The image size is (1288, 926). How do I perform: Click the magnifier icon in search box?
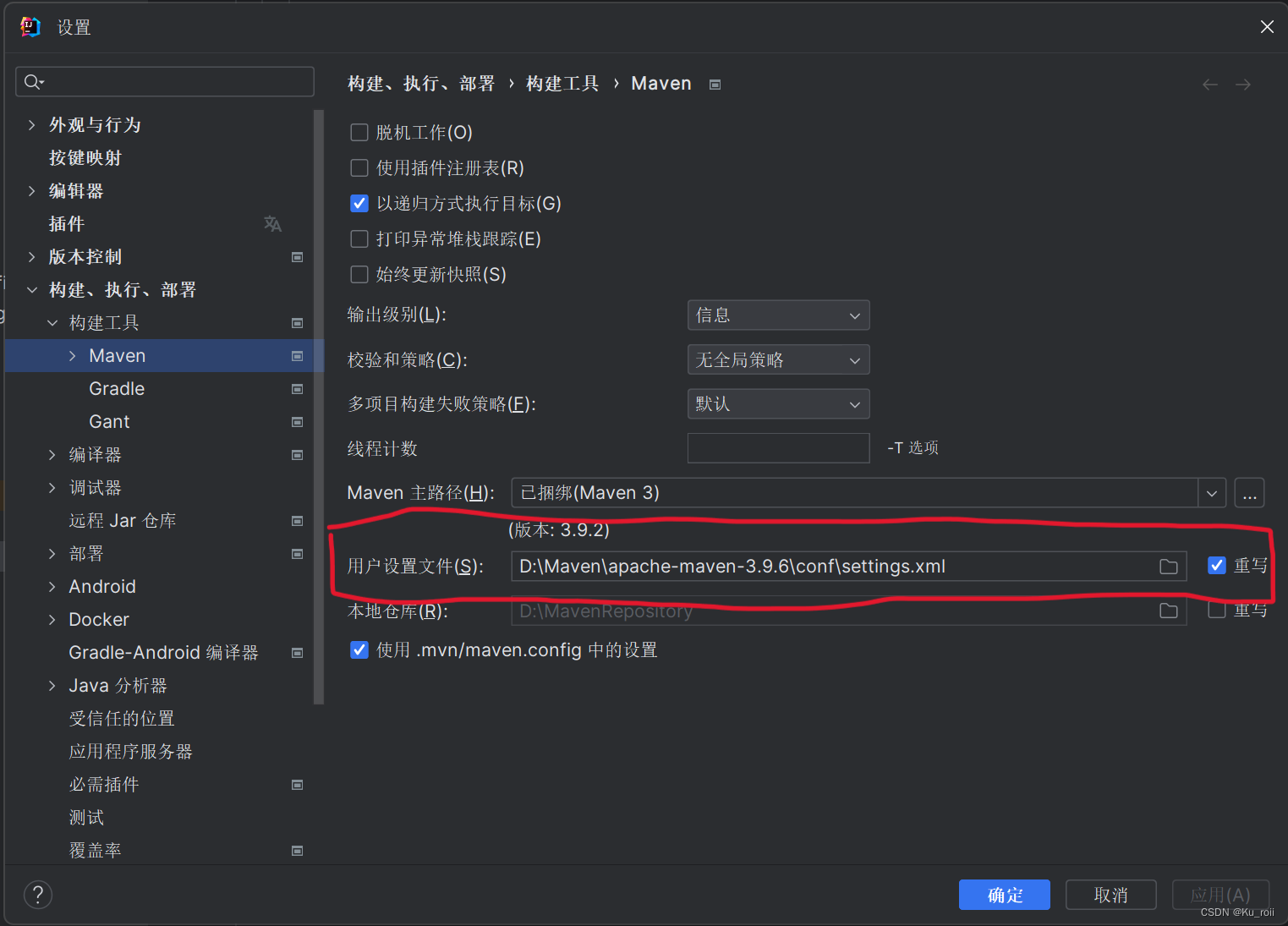point(33,81)
